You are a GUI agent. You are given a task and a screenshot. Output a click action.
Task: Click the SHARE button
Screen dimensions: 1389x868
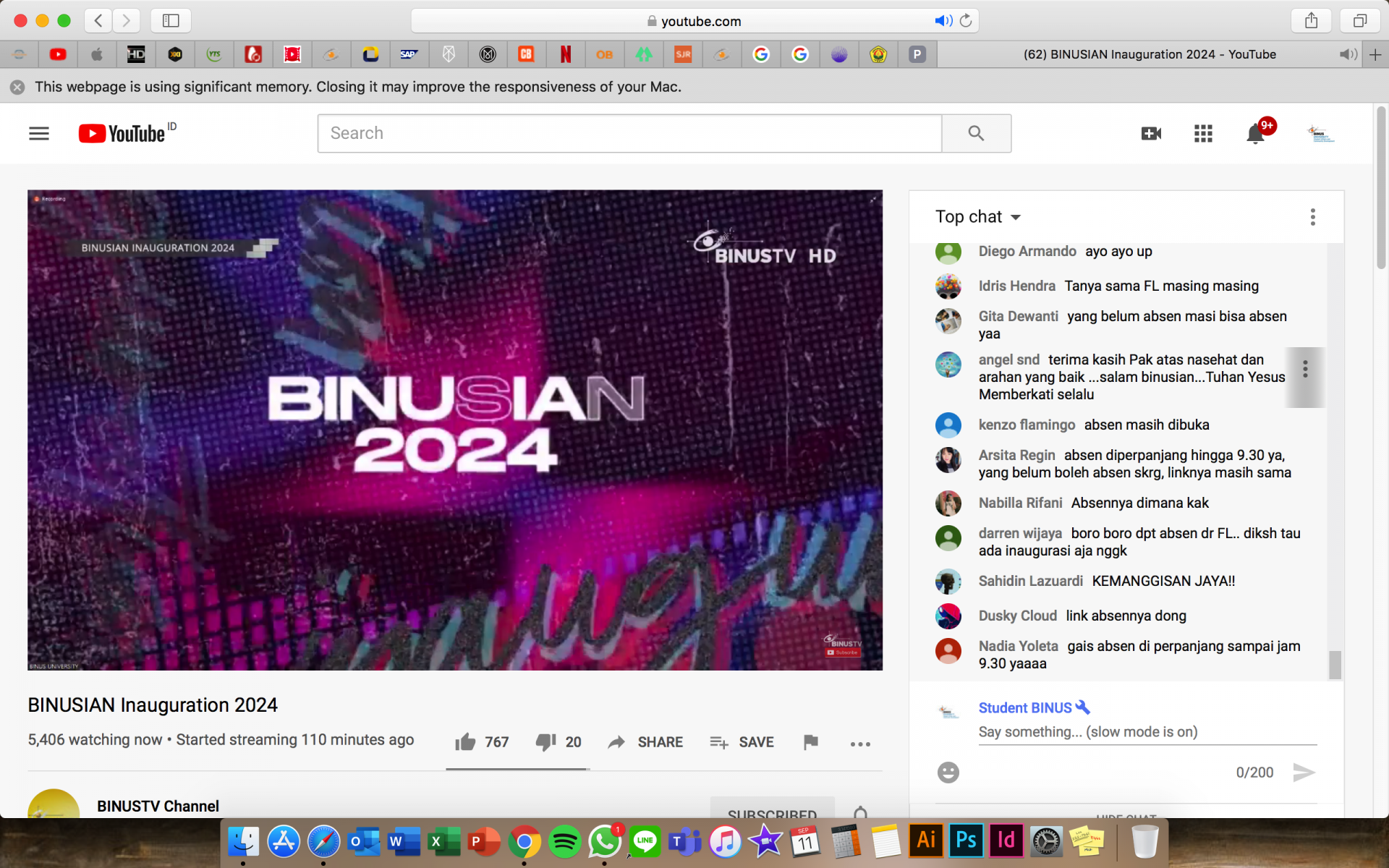(x=644, y=742)
